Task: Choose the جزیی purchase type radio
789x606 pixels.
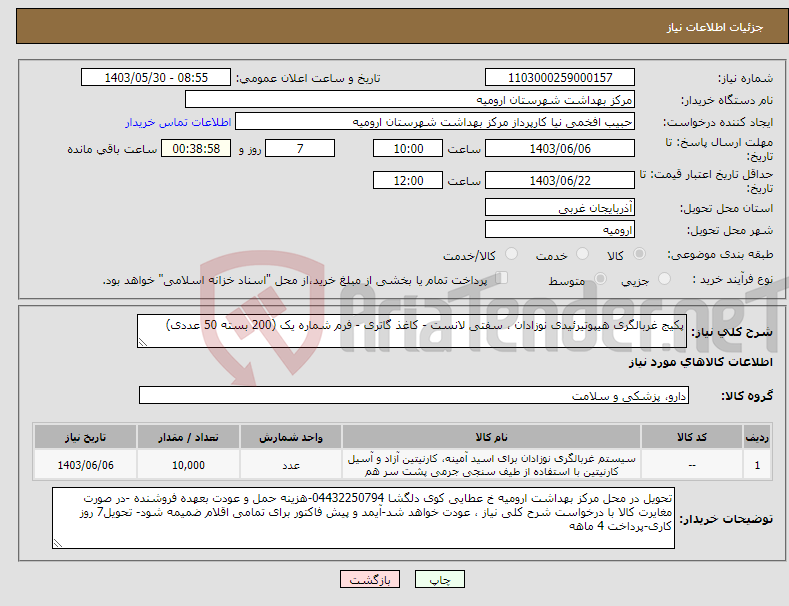Action: (664, 278)
